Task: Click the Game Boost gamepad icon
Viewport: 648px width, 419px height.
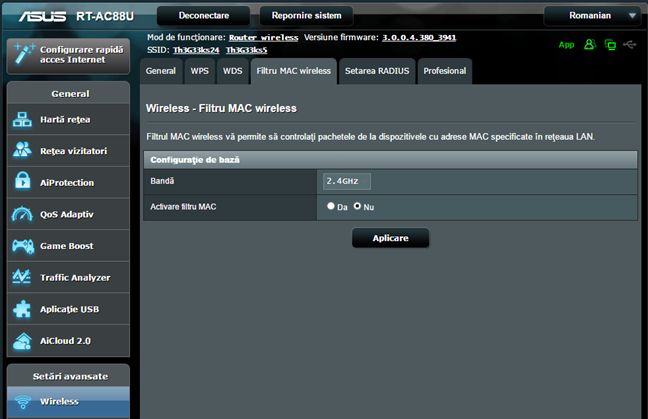Action: (23, 245)
